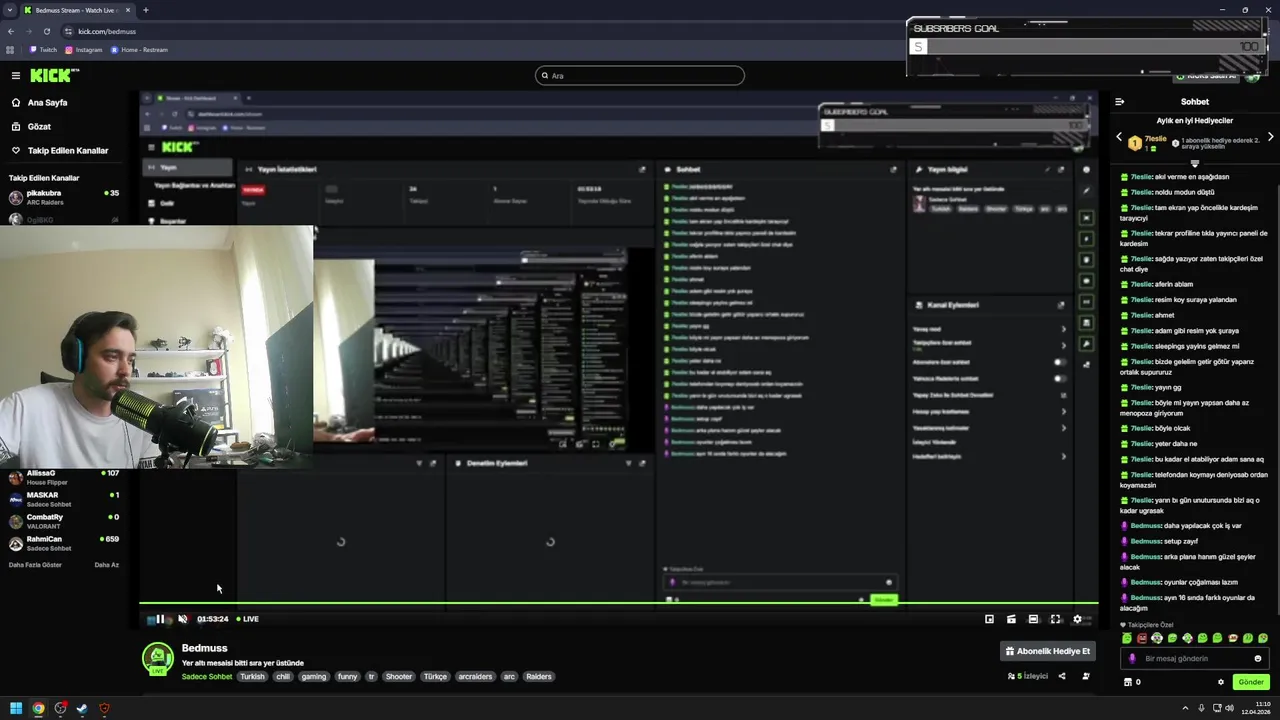
Task: Select the funny tag
Action: (x=347, y=676)
